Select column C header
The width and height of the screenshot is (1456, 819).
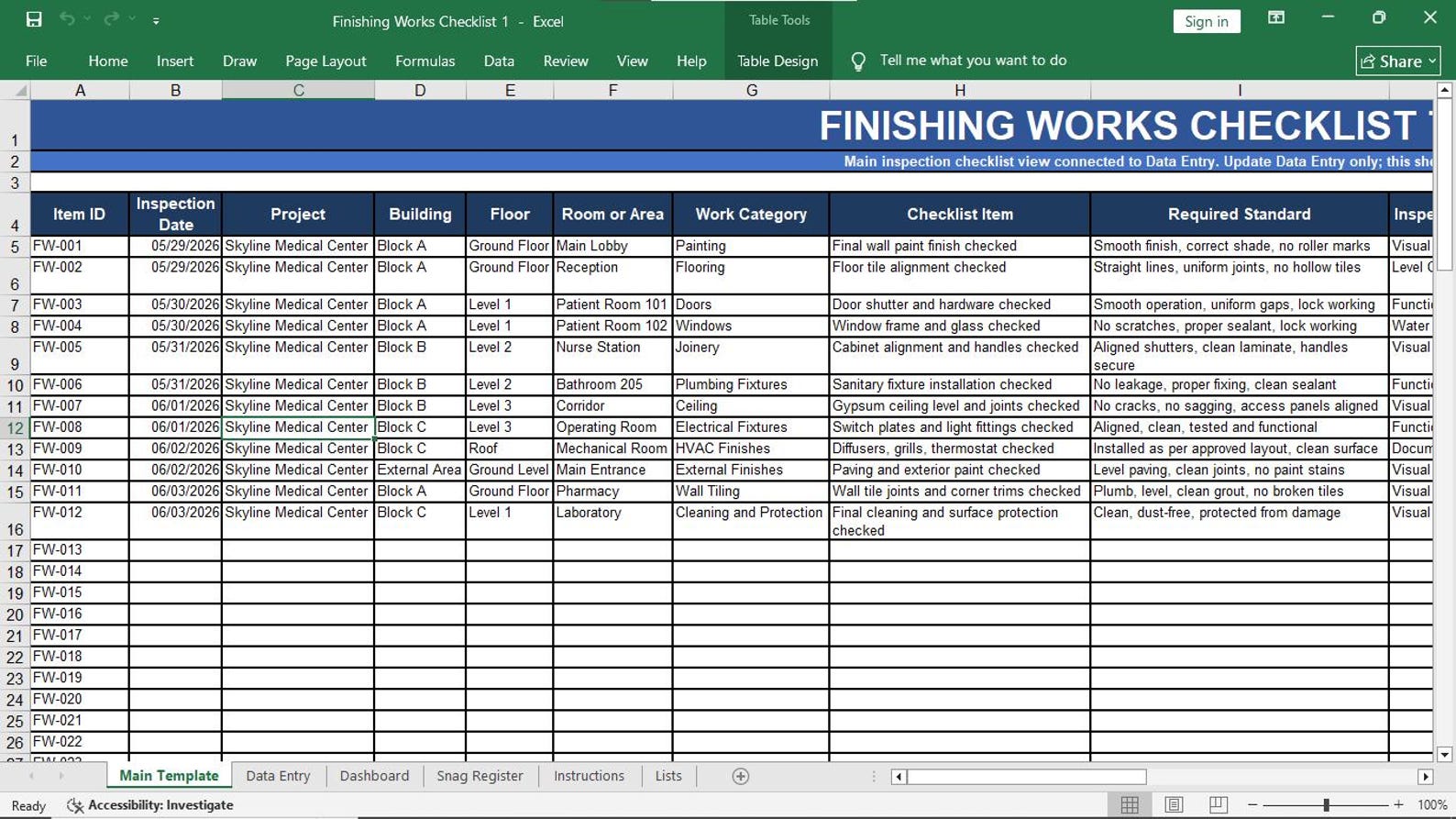[298, 90]
